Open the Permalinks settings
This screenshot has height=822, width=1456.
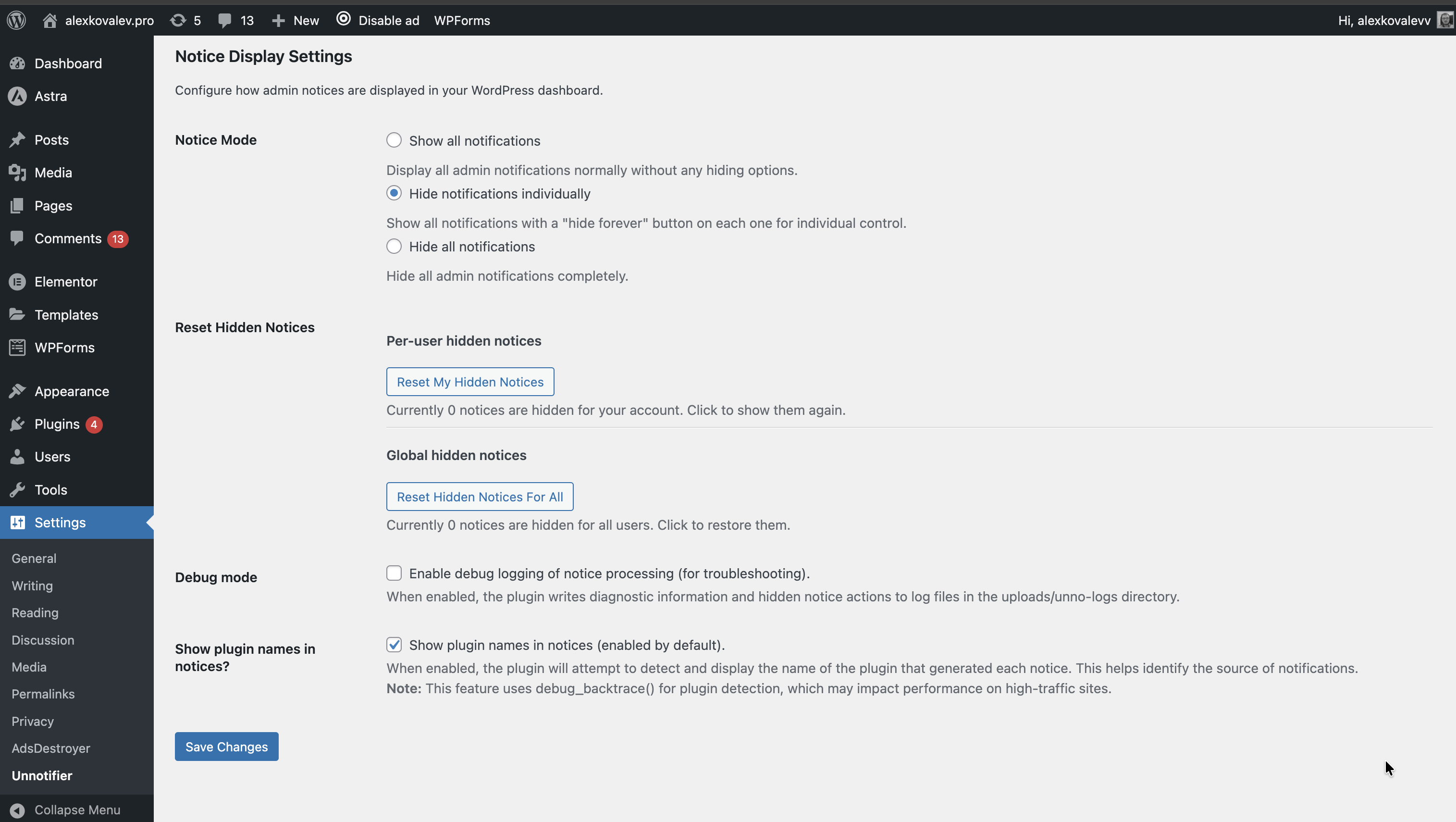(x=42, y=694)
